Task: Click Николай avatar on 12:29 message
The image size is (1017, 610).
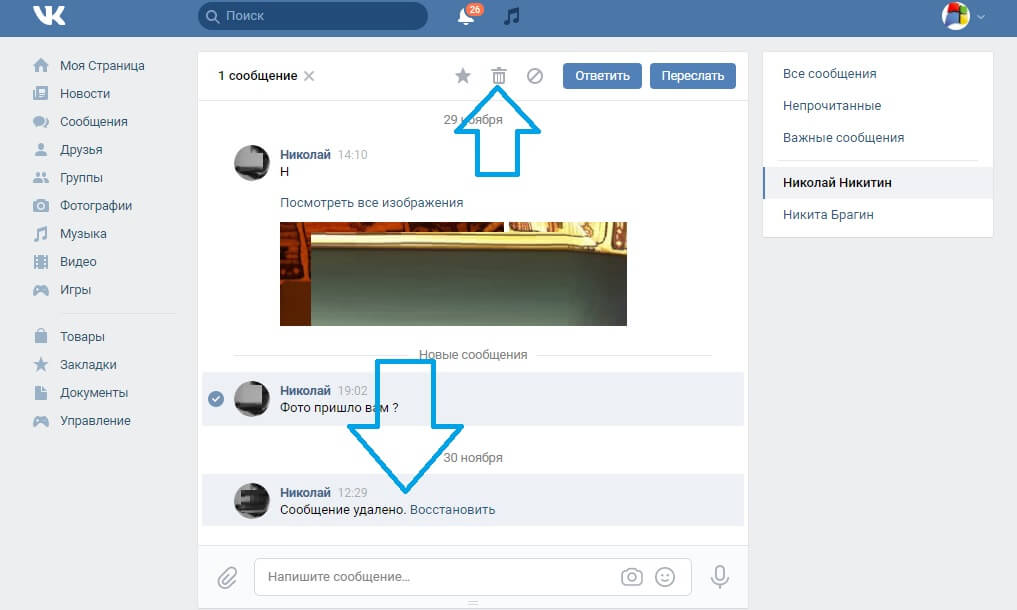Action: click(252, 500)
